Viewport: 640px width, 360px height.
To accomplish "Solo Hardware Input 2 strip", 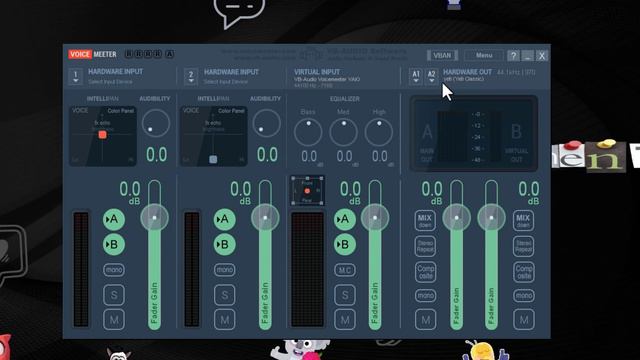I will (224, 295).
